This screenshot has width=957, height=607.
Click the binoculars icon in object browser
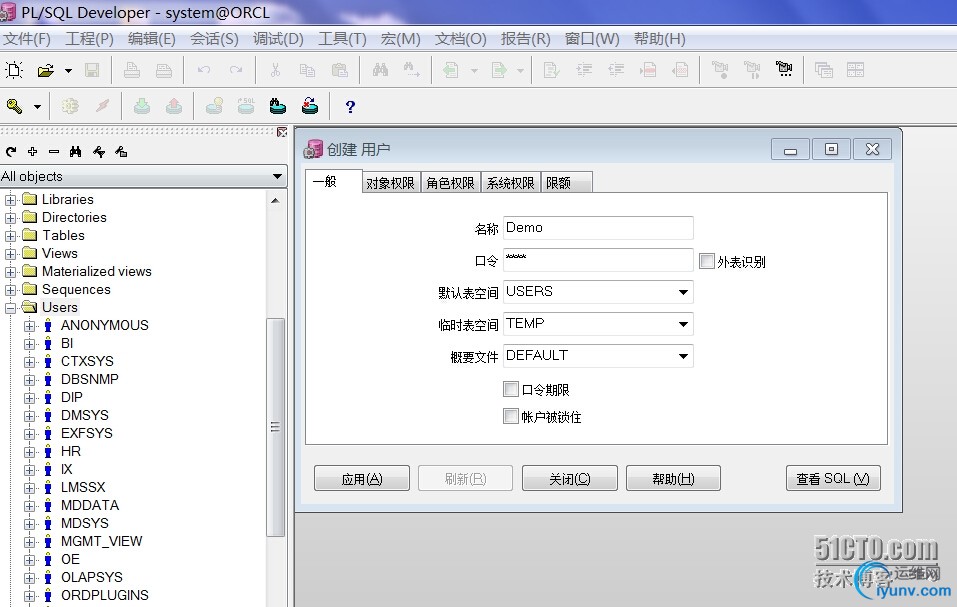(75, 151)
